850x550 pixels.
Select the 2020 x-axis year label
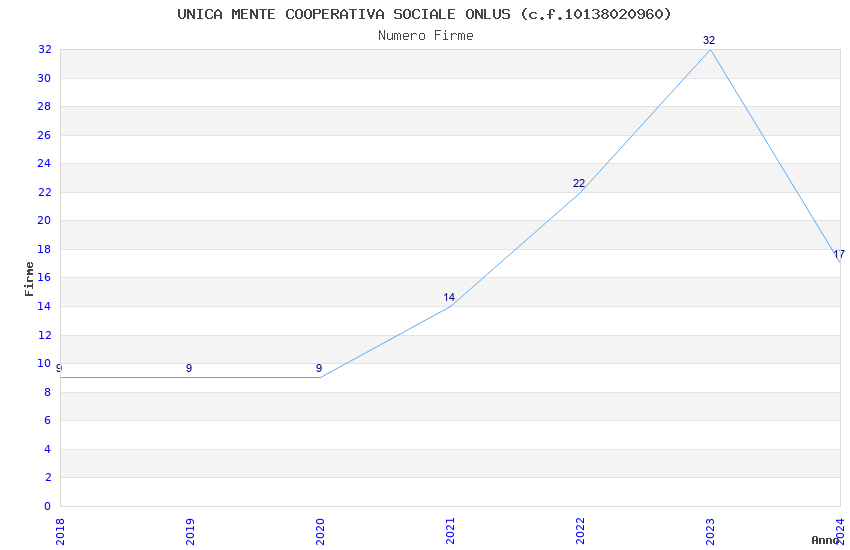click(320, 532)
